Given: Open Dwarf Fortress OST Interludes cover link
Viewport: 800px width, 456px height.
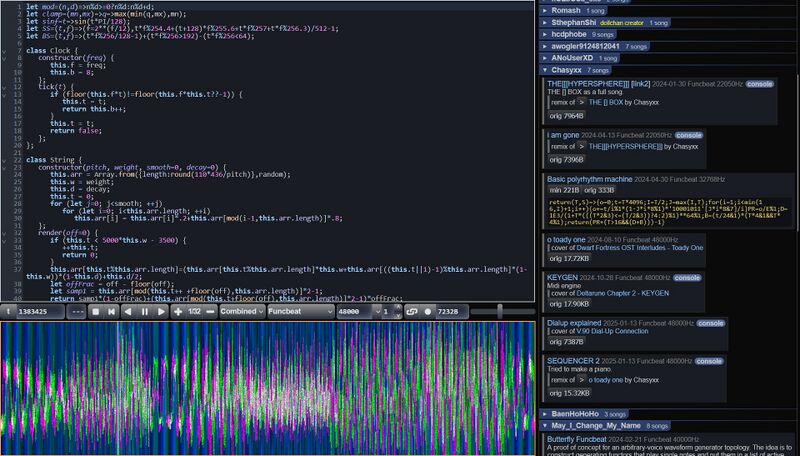Looking at the screenshot, I should click(x=640, y=248).
